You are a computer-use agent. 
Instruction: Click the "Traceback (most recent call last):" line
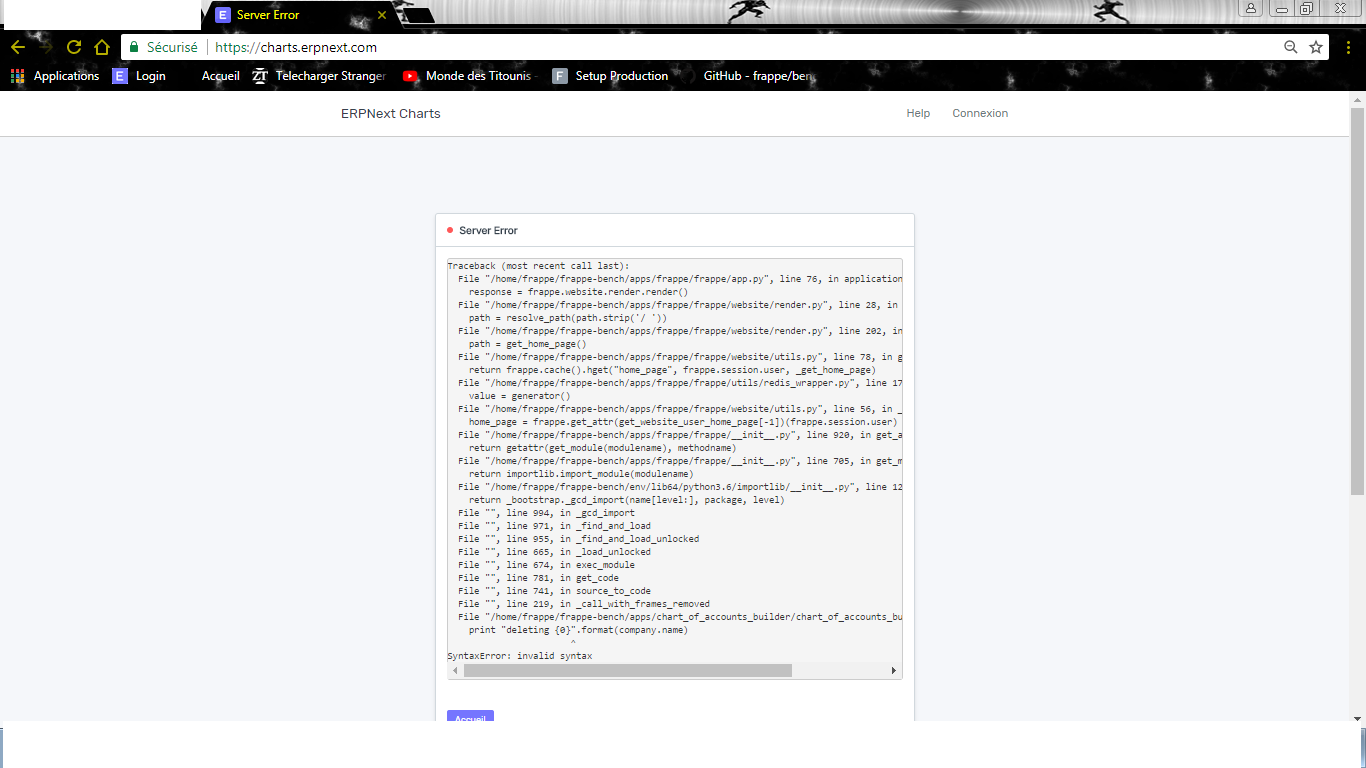coord(538,266)
